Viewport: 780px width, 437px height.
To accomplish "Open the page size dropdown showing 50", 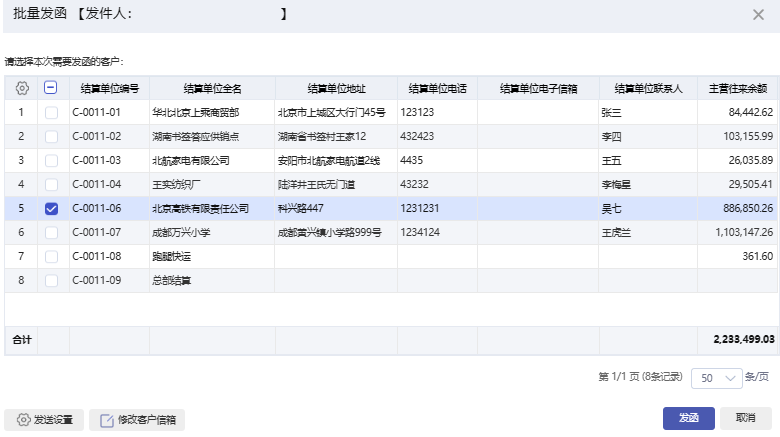I will pyautogui.click(x=717, y=378).
